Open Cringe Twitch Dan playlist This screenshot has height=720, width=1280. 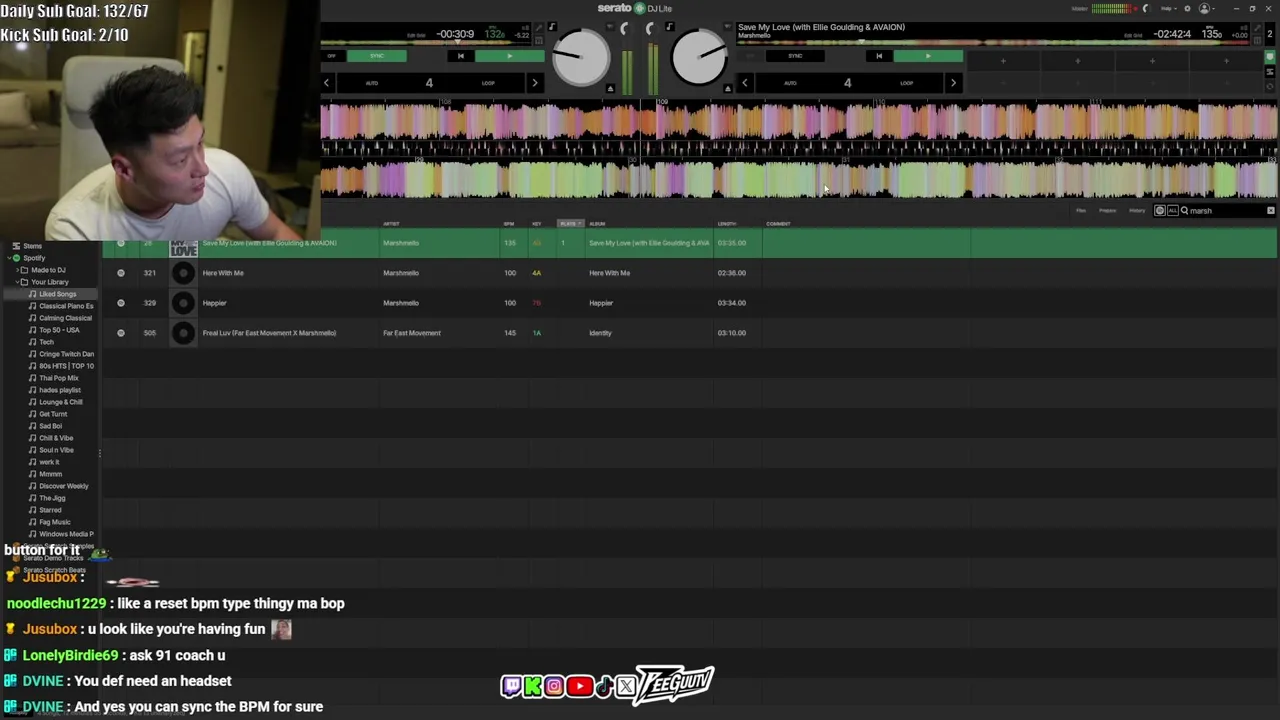tap(66, 354)
